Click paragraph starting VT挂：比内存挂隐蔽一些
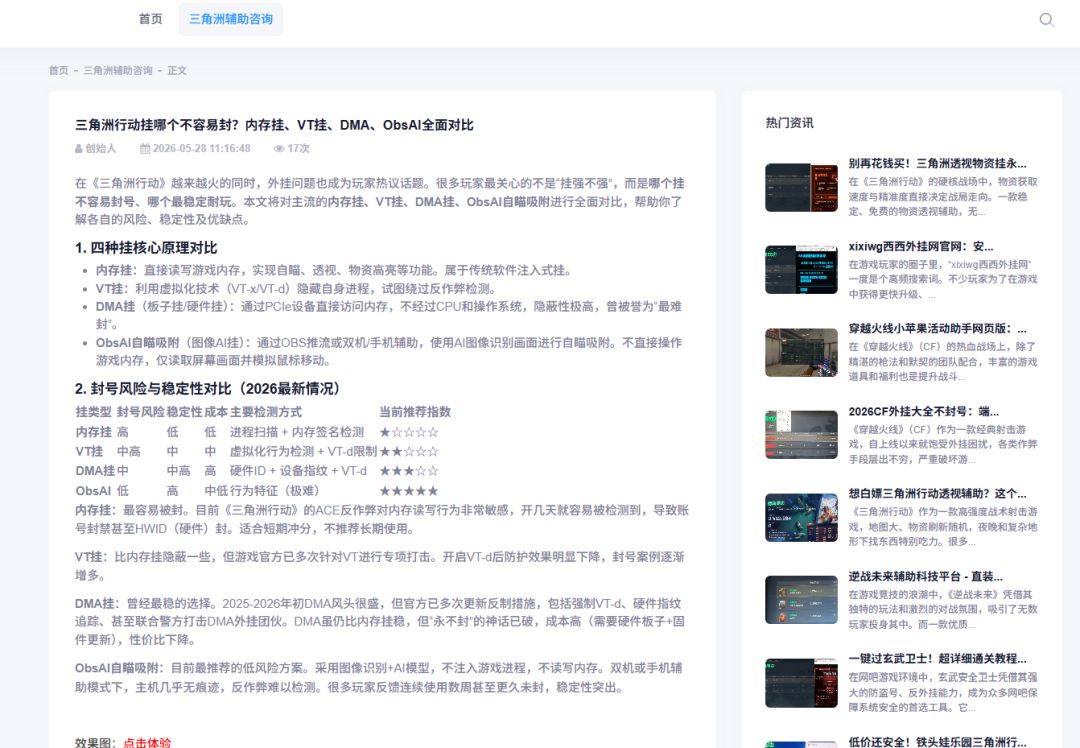 coord(380,565)
